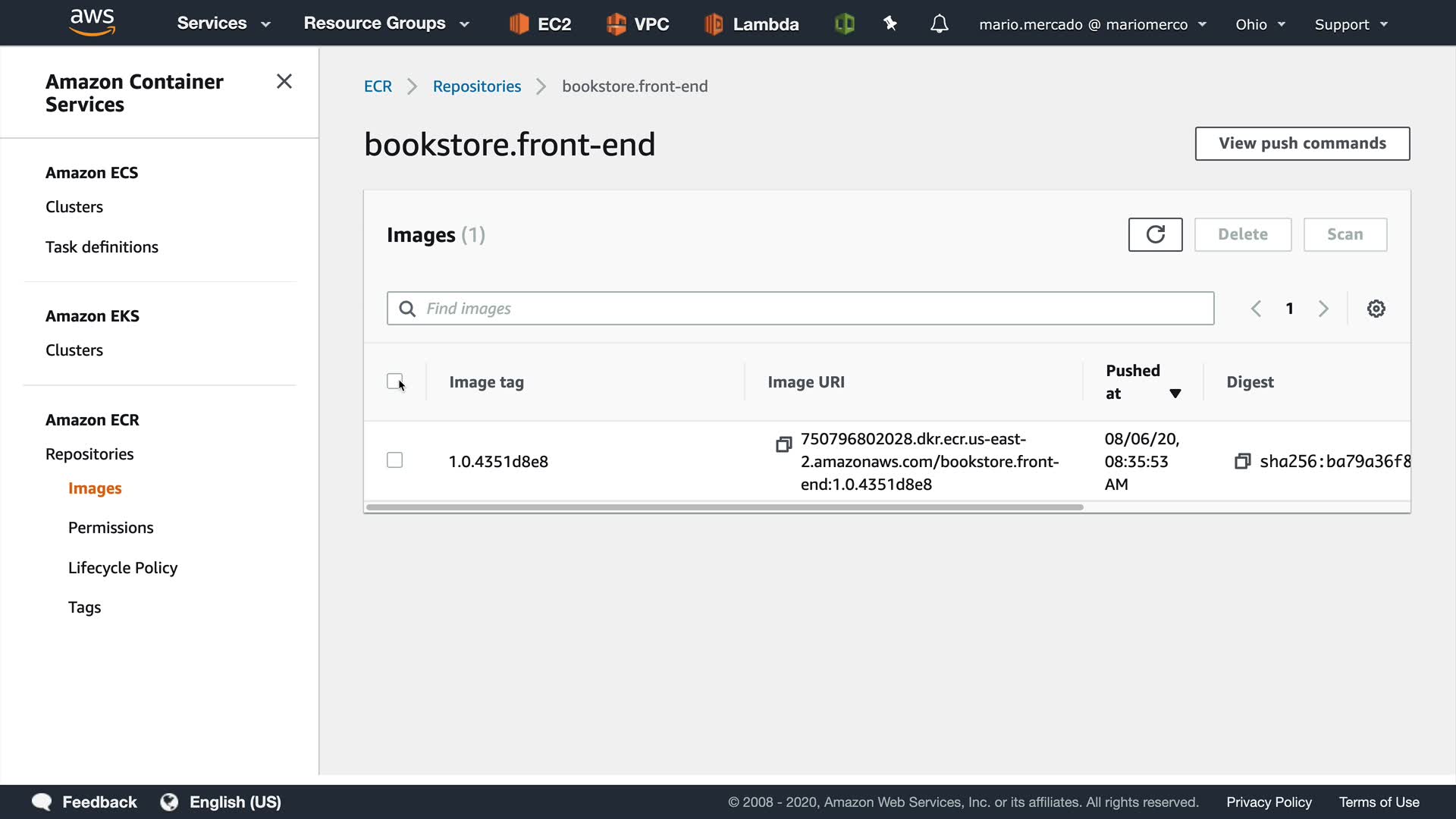Click the View push commands button
Screen dimensions: 1456x819
coord(1301,143)
